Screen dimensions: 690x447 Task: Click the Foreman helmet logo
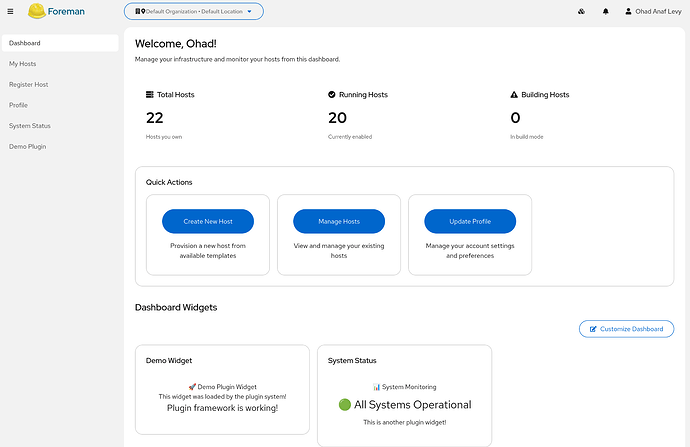[36, 12]
